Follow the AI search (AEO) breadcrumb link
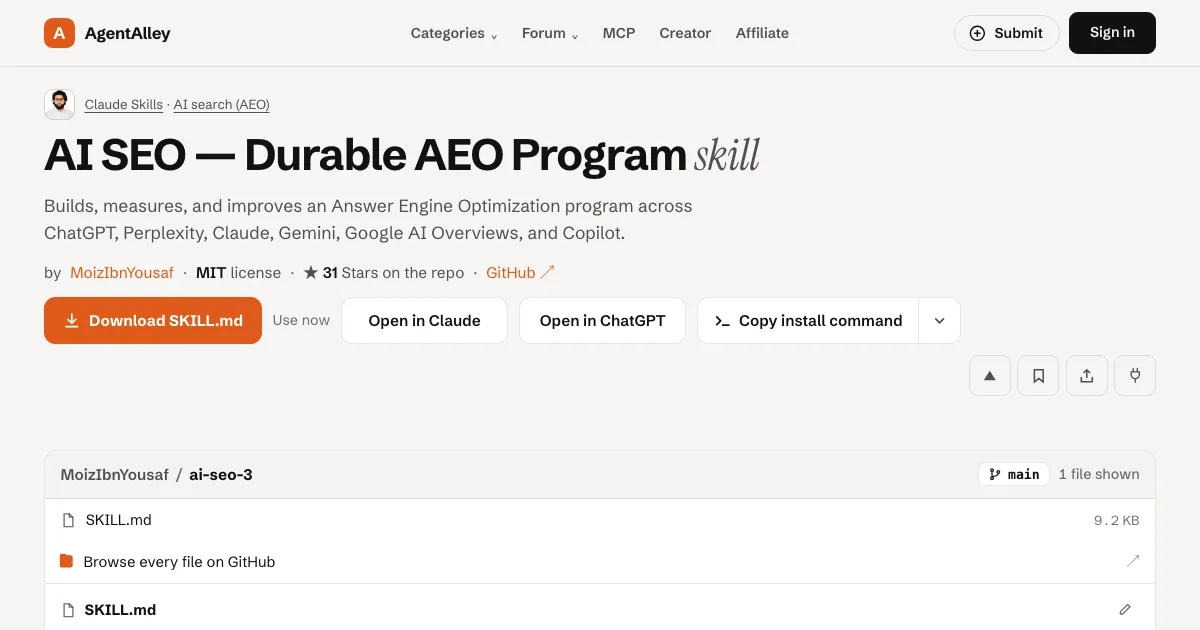This screenshot has width=1200, height=630. 222,105
